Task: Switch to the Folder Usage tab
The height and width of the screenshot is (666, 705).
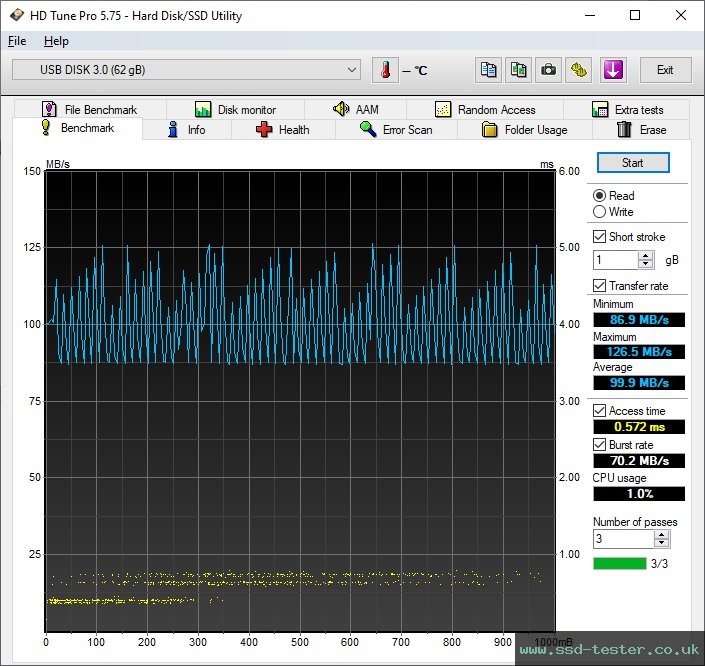Action: 525,130
